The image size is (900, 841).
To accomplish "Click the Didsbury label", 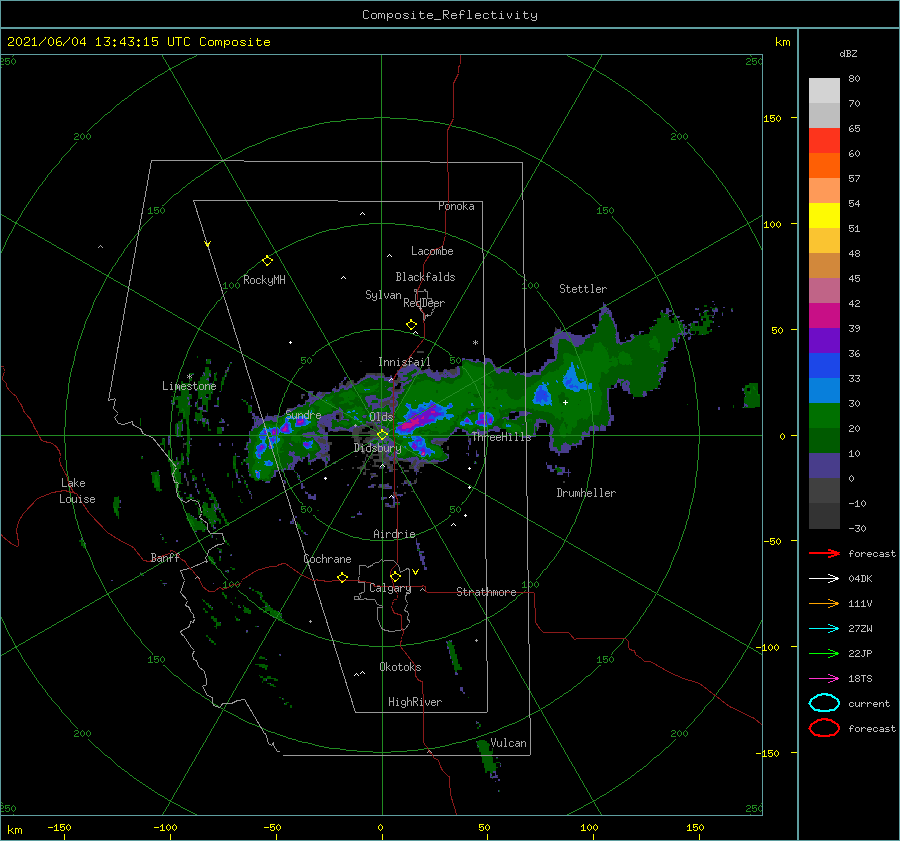I will click(377, 448).
